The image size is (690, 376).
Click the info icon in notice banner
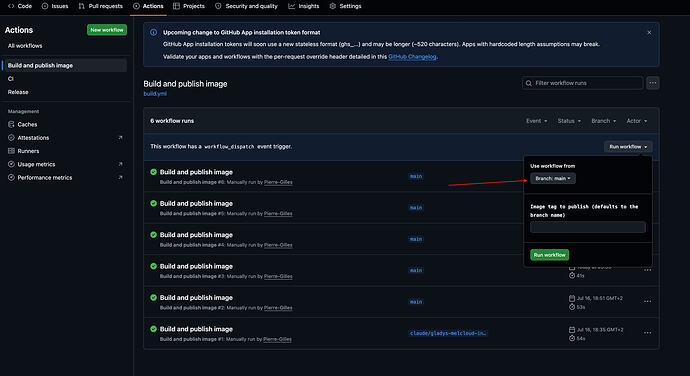(154, 33)
